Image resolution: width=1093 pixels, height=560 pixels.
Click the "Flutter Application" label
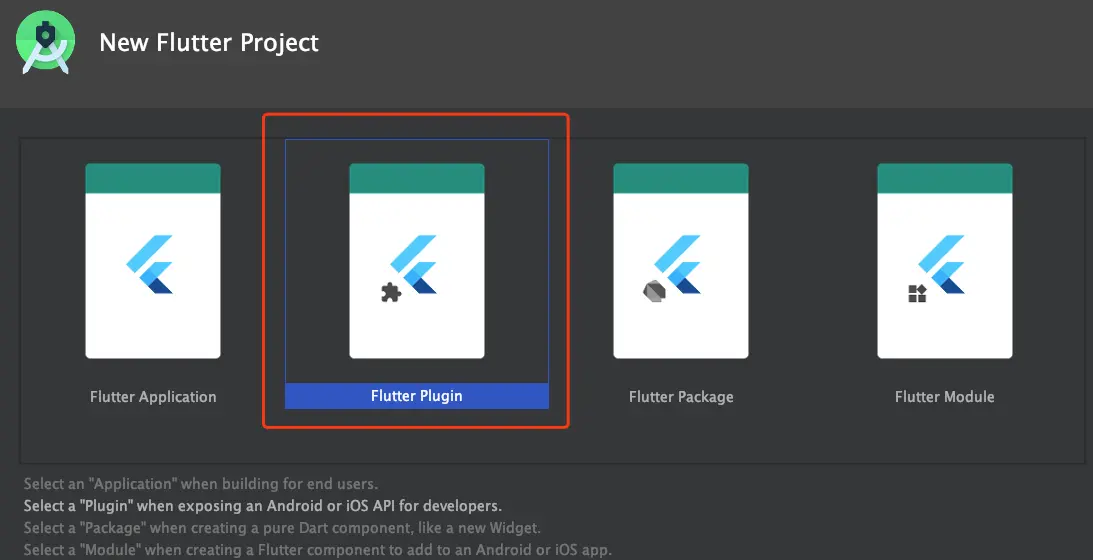coord(153,397)
